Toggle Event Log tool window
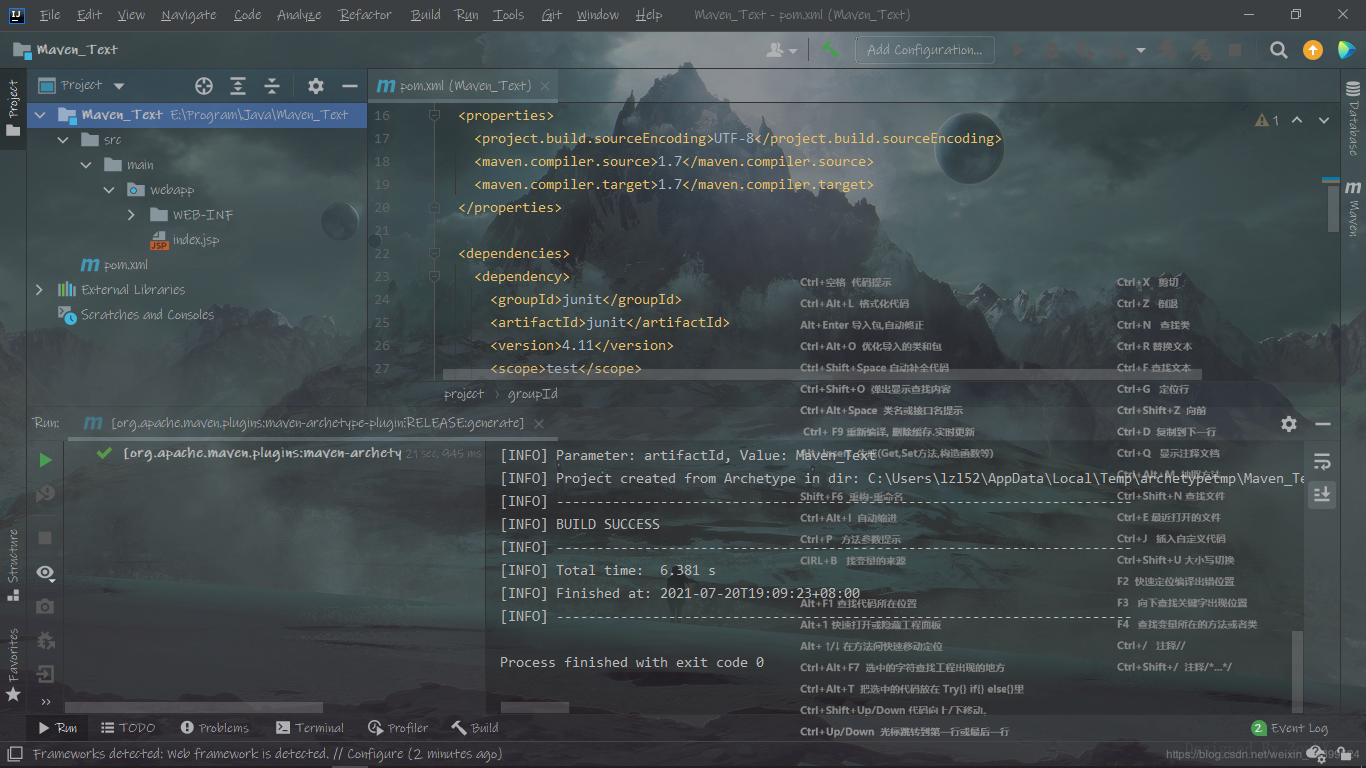The height and width of the screenshot is (768, 1366). click(x=1289, y=728)
